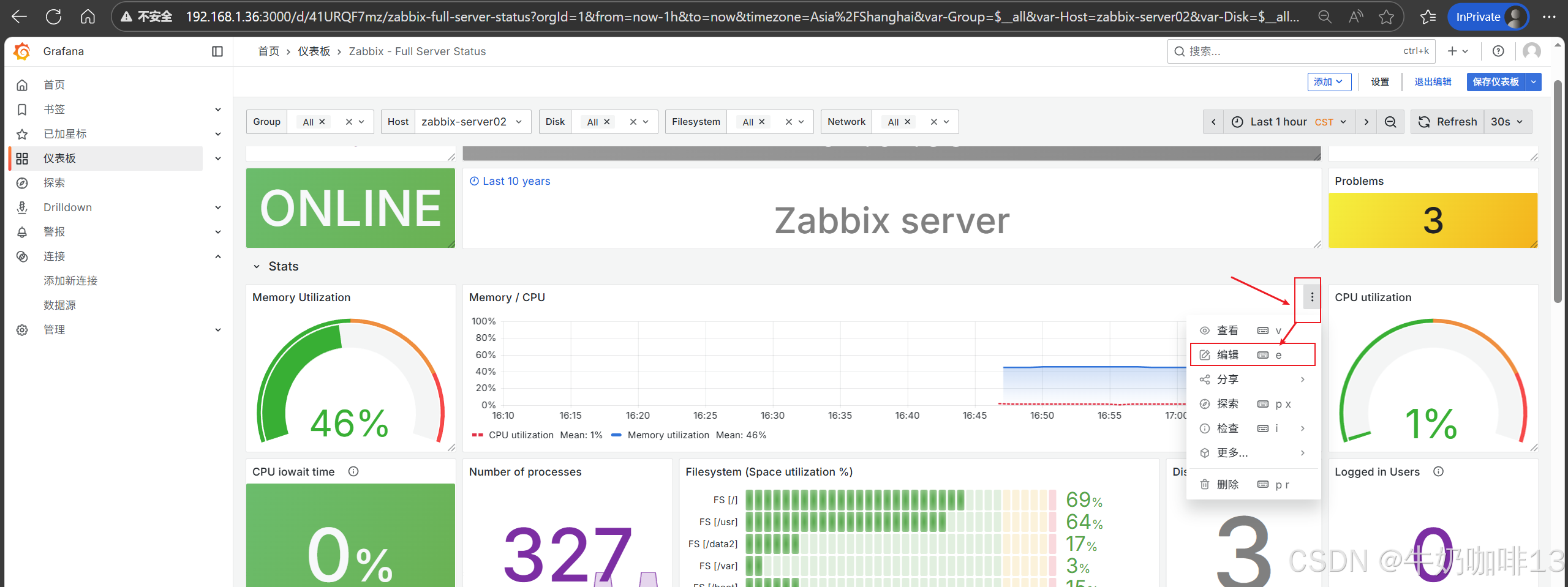Open Share (分享) submenu in panel menu

[1253, 379]
